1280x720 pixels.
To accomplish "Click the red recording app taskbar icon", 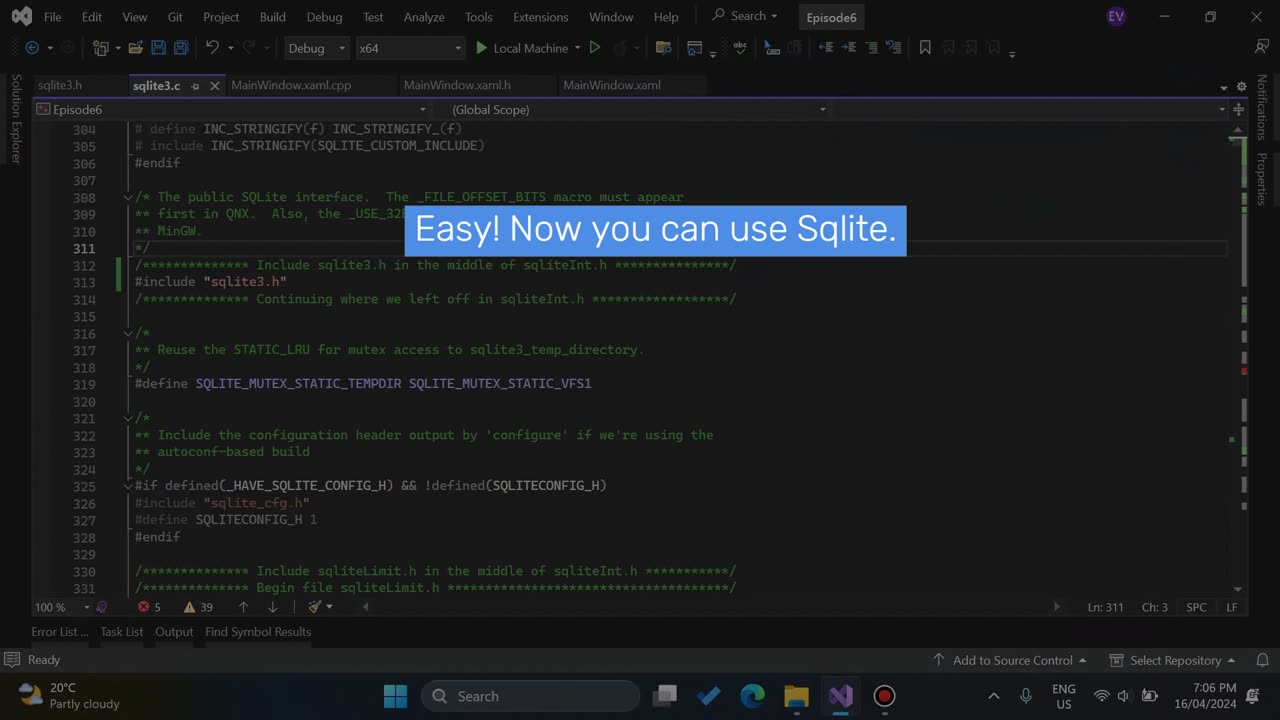I will 884,696.
